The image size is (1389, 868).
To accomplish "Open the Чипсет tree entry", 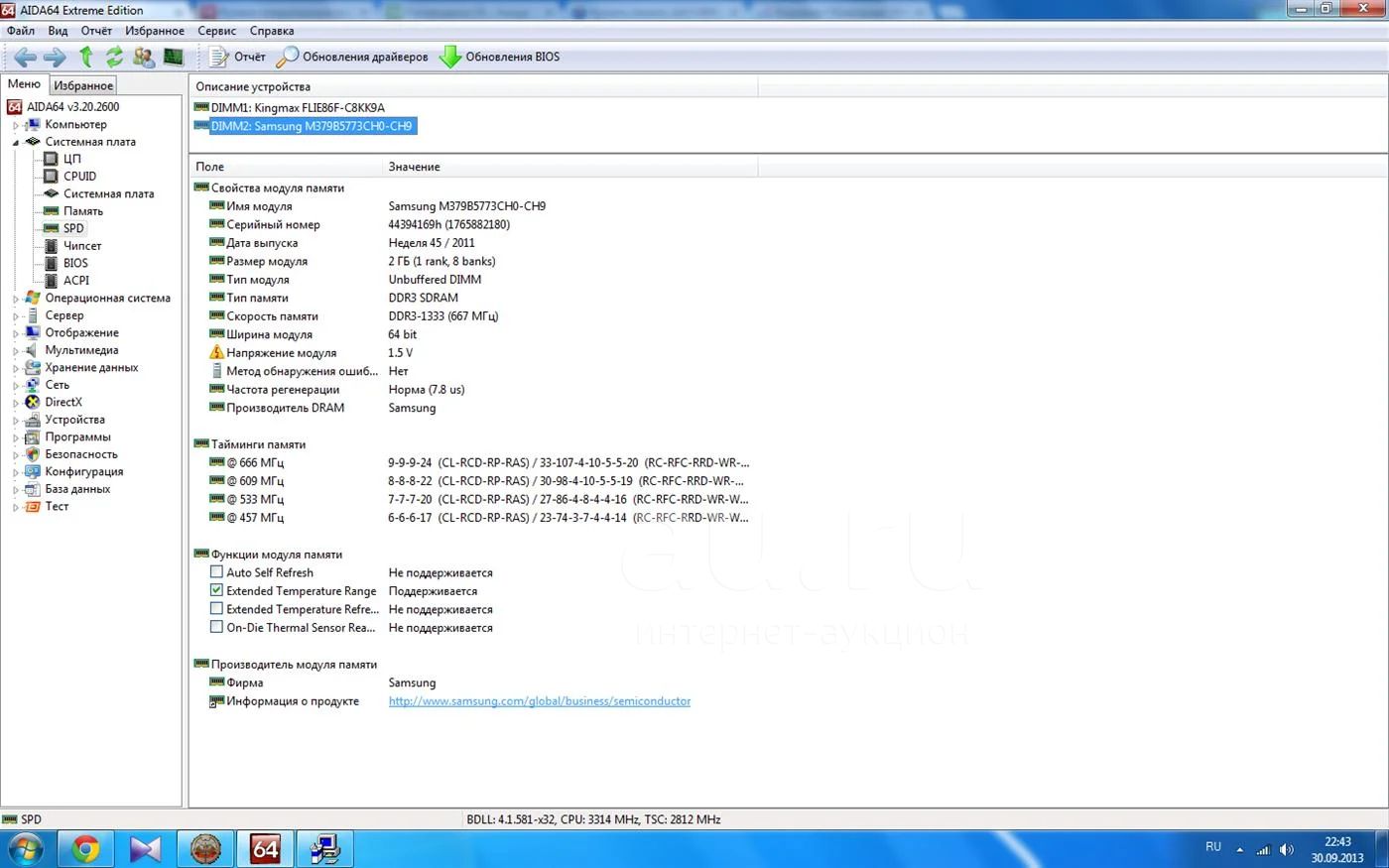I will (x=82, y=246).
